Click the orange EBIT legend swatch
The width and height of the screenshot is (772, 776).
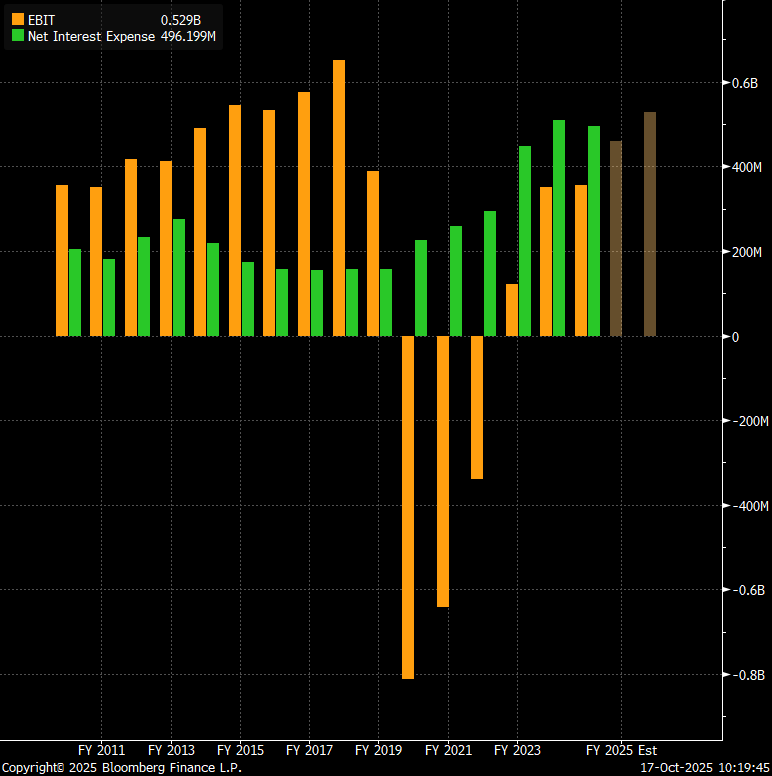[18, 19]
